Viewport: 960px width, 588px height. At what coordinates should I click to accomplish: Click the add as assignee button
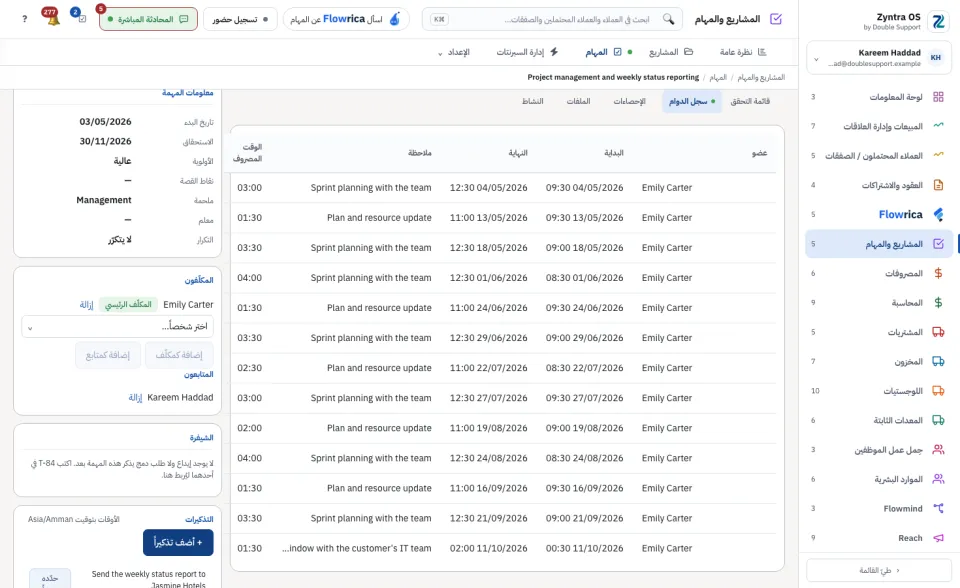[x=179, y=355]
